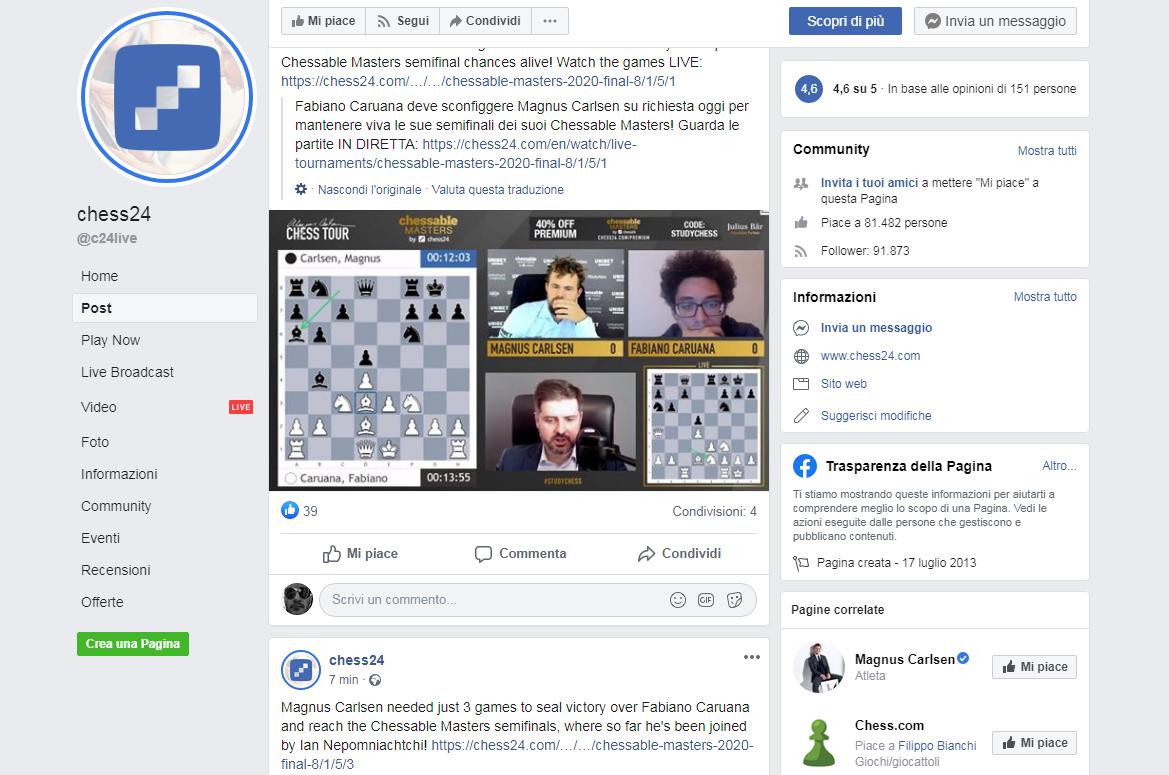
Task: Click the green Crea una Pagina button
Action: [133, 644]
